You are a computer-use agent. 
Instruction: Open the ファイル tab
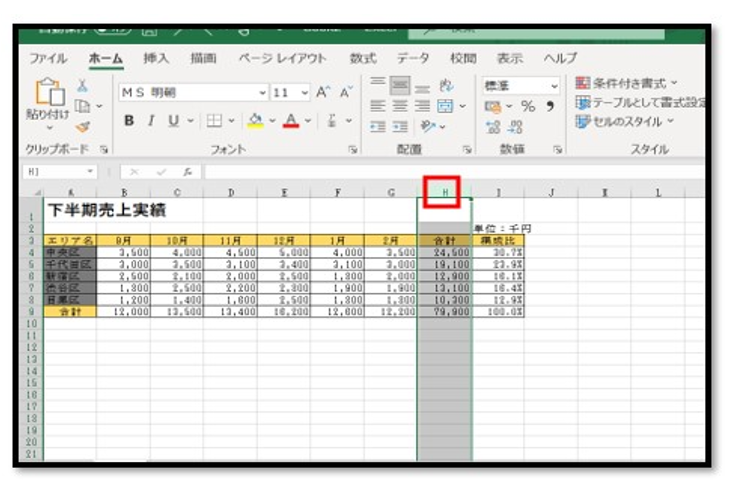click(48, 58)
